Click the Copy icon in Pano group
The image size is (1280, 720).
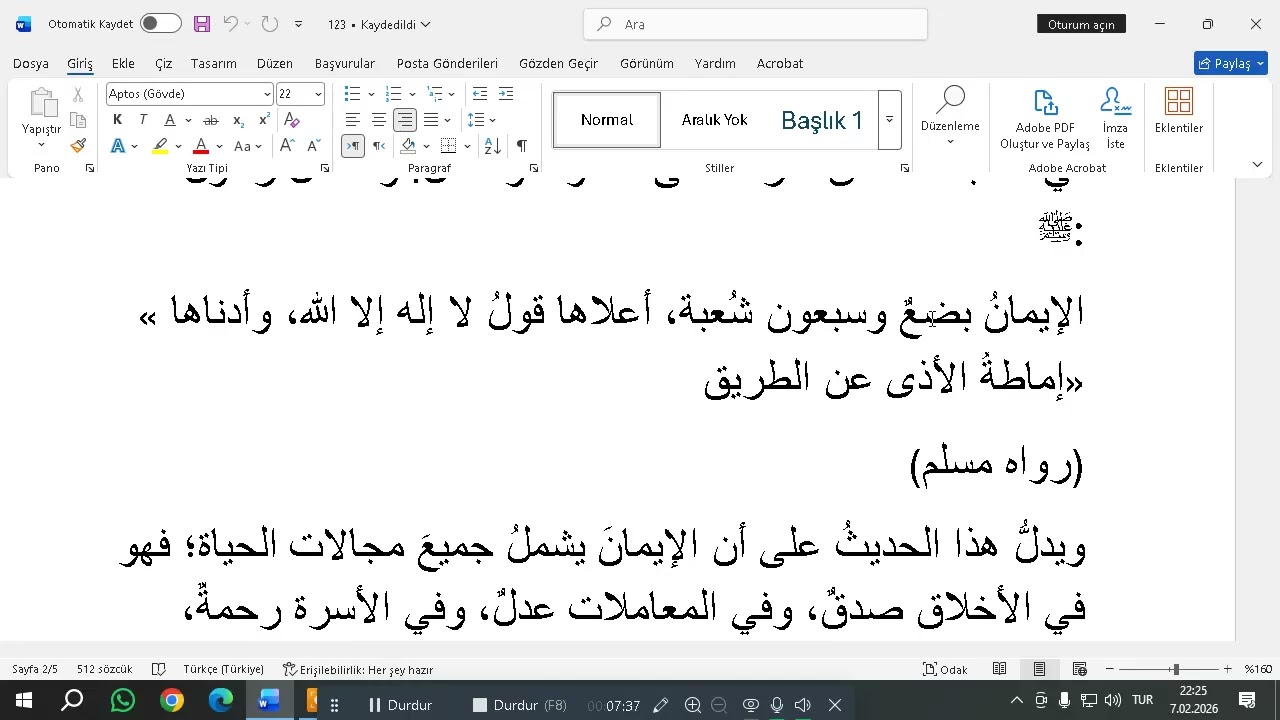[x=78, y=120]
